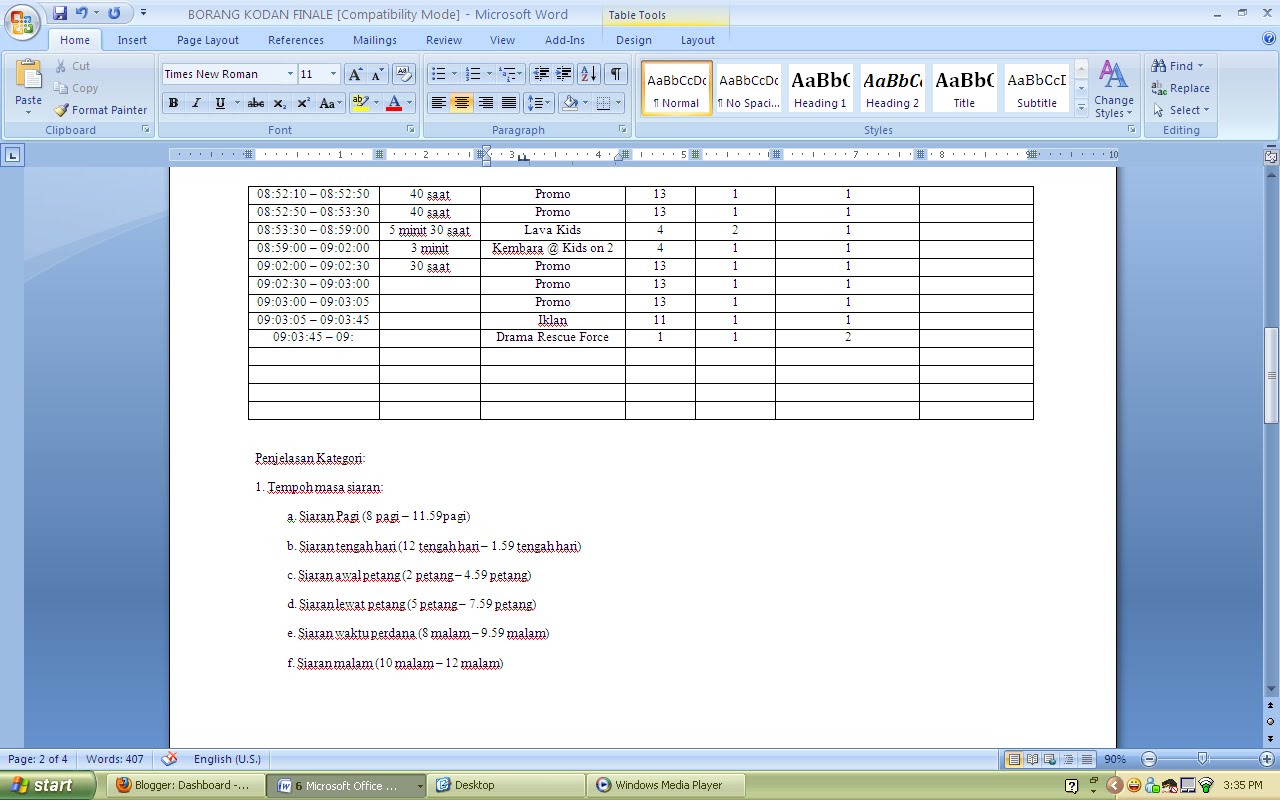Switch to the Insert tab

(x=132, y=40)
